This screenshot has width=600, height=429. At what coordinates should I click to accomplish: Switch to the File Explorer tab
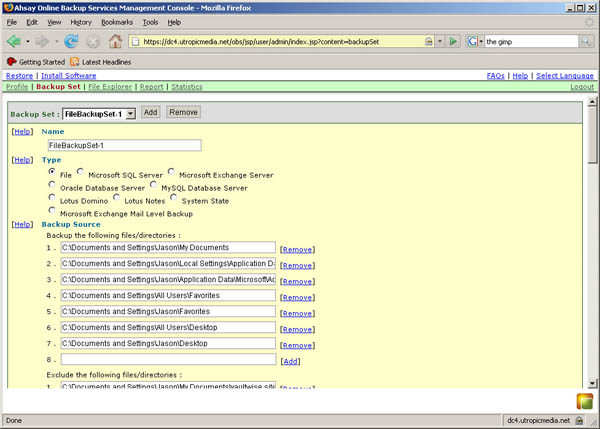tap(110, 87)
